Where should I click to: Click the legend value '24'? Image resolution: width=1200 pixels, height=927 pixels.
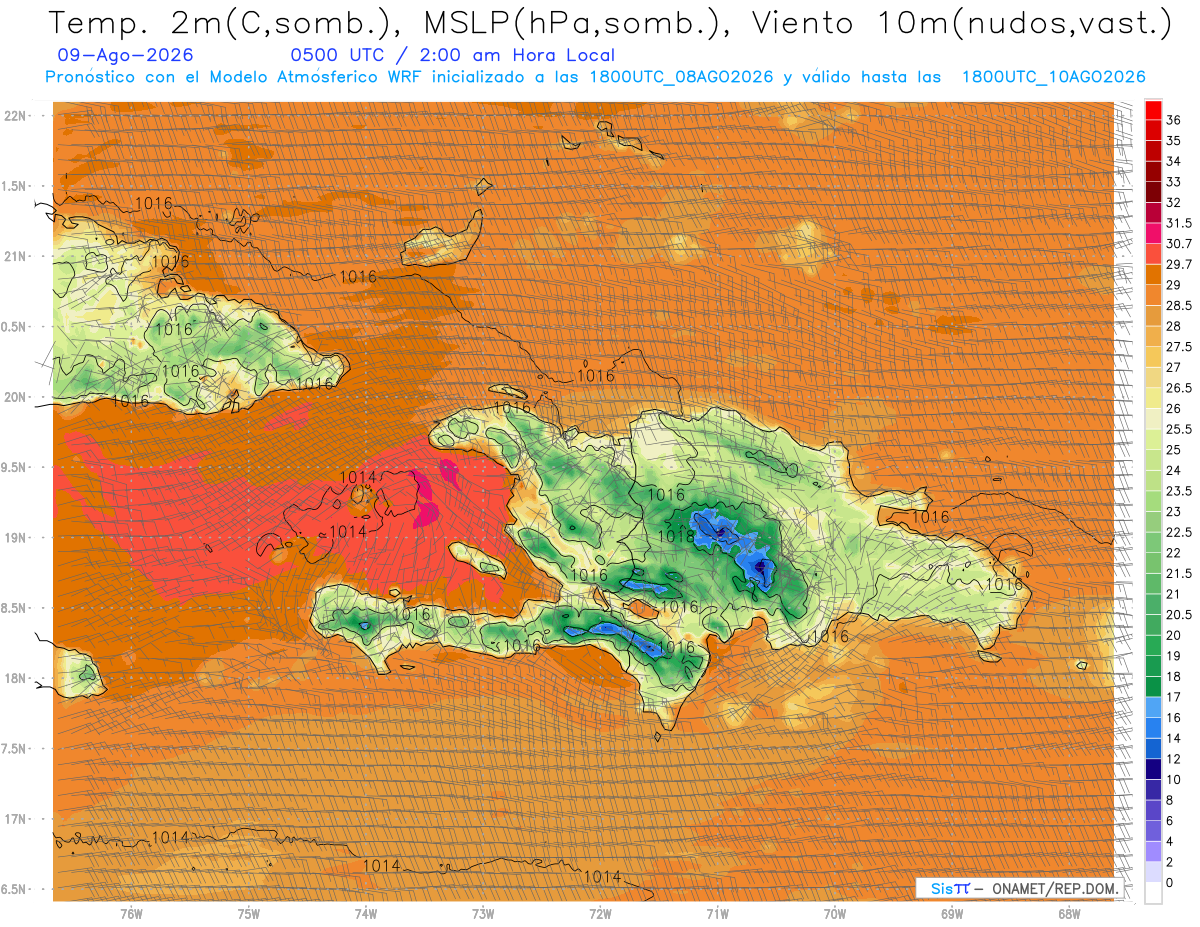coord(1174,470)
